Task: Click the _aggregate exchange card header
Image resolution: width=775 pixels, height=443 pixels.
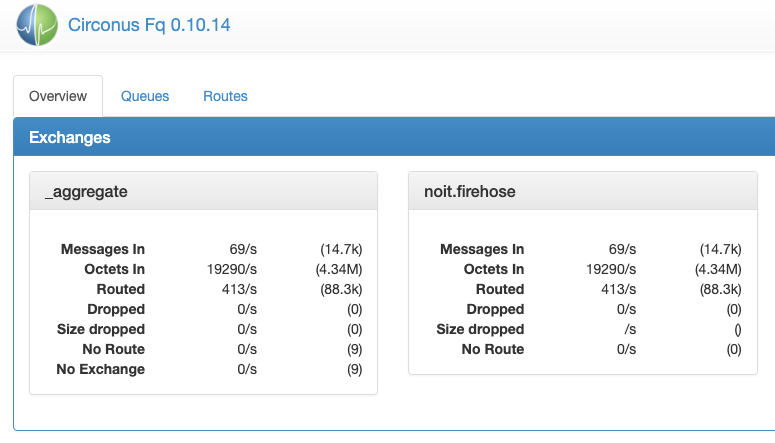Action: pos(204,191)
